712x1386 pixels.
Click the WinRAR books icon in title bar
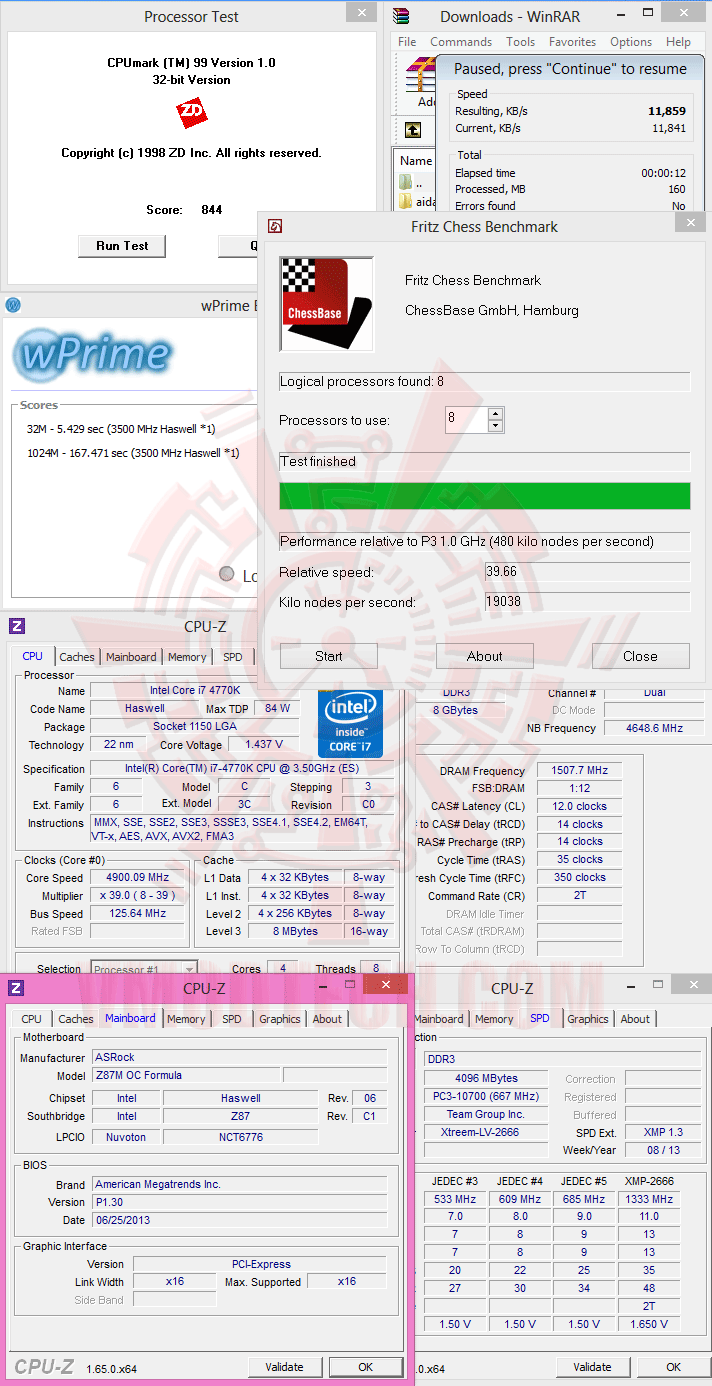[401, 16]
